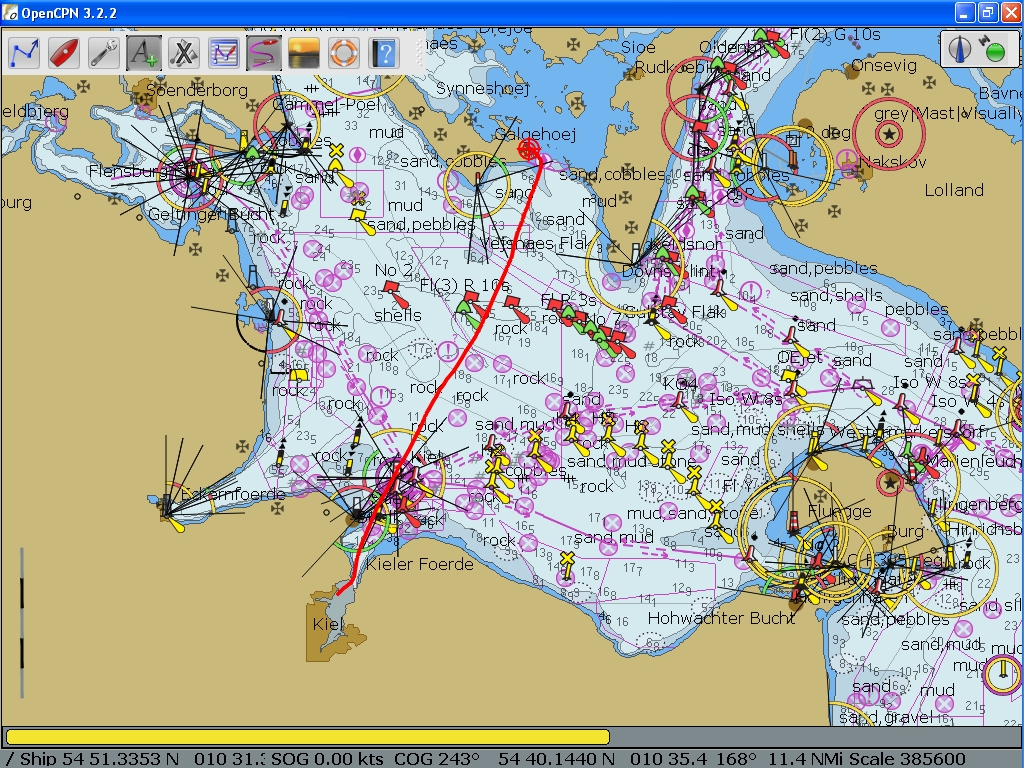Viewport: 1024px width, 768px height.
Task: Open the wrench Settings toolbox
Action: coord(104,53)
